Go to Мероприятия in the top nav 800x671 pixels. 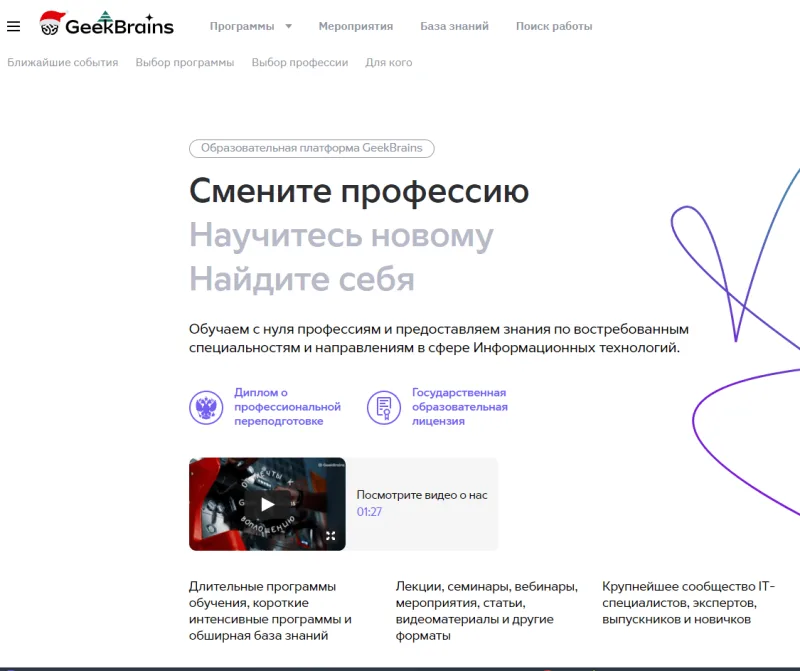point(356,26)
